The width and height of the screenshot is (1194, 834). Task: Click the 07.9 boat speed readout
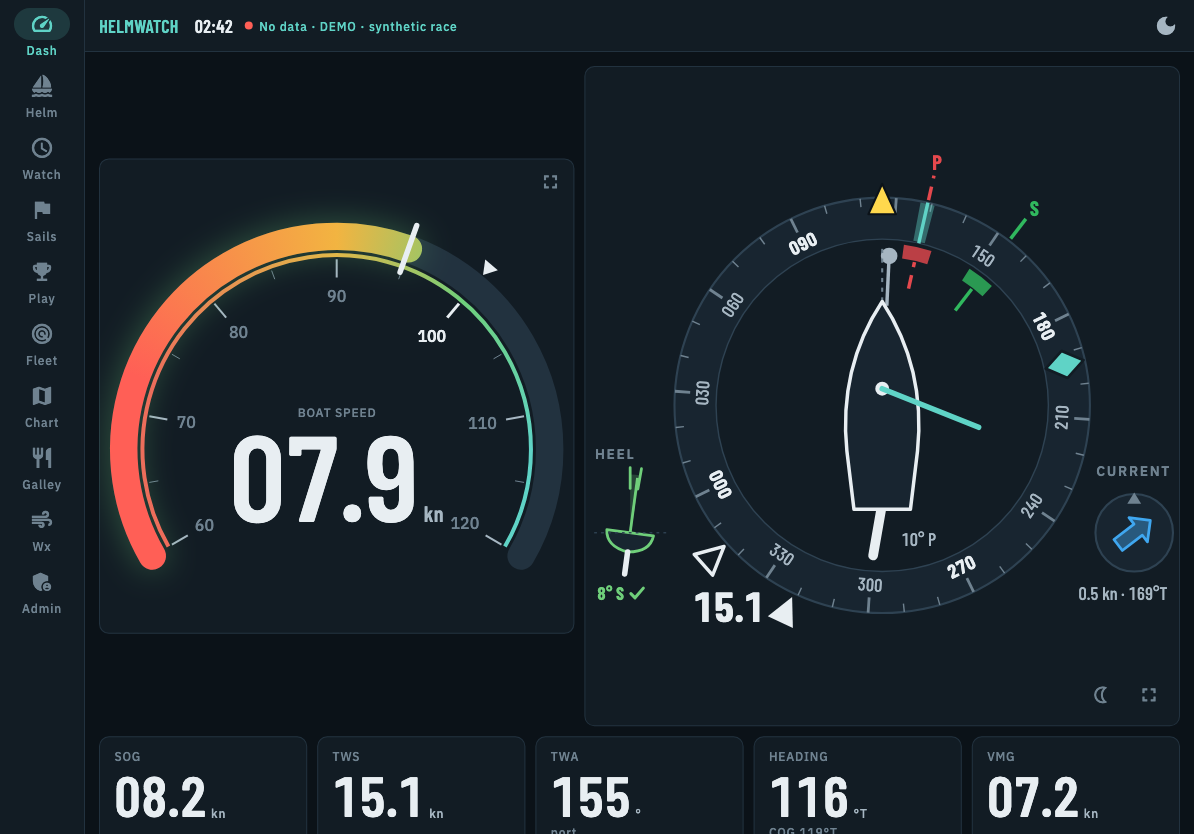click(x=324, y=480)
